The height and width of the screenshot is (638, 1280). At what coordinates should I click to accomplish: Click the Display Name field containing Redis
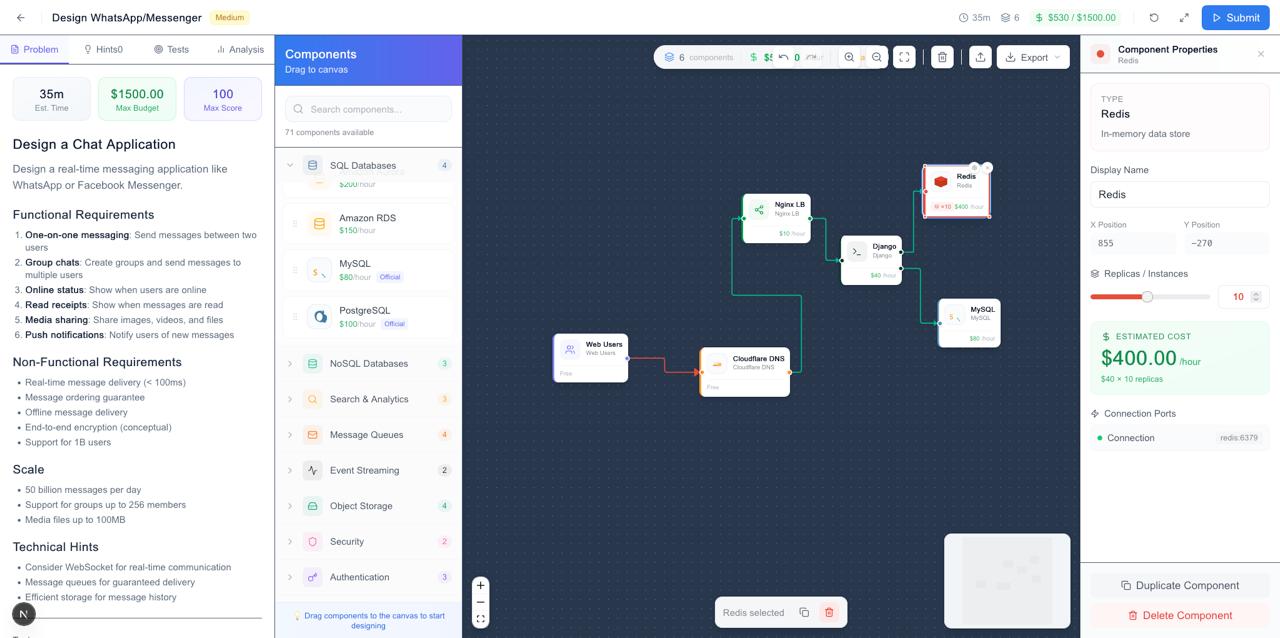tap(1180, 194)
